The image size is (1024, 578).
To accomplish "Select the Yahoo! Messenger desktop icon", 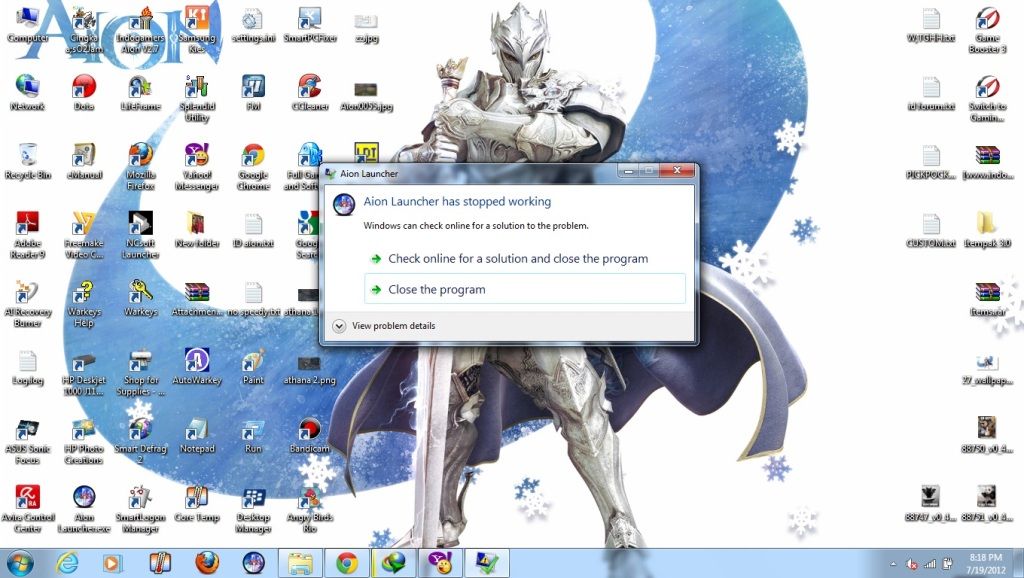I will coord(197,165).
